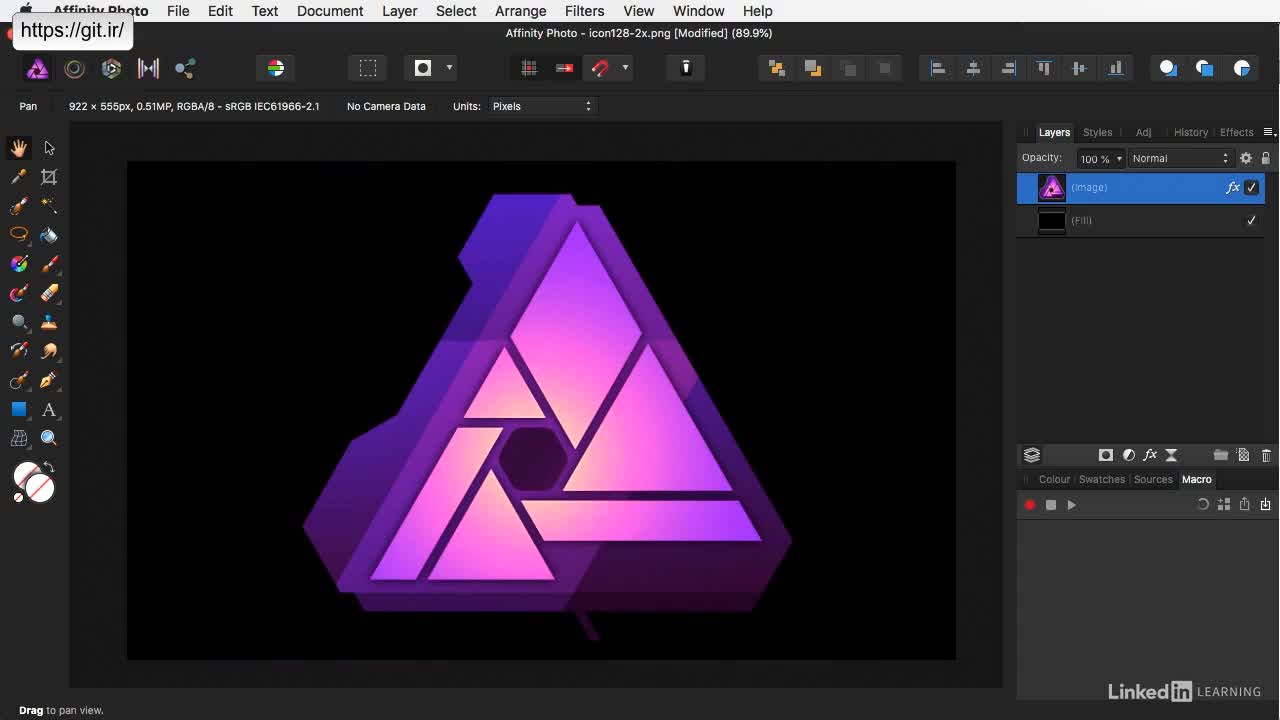Play the recorded macro

pyautogui.click(x=1071, y=505)
